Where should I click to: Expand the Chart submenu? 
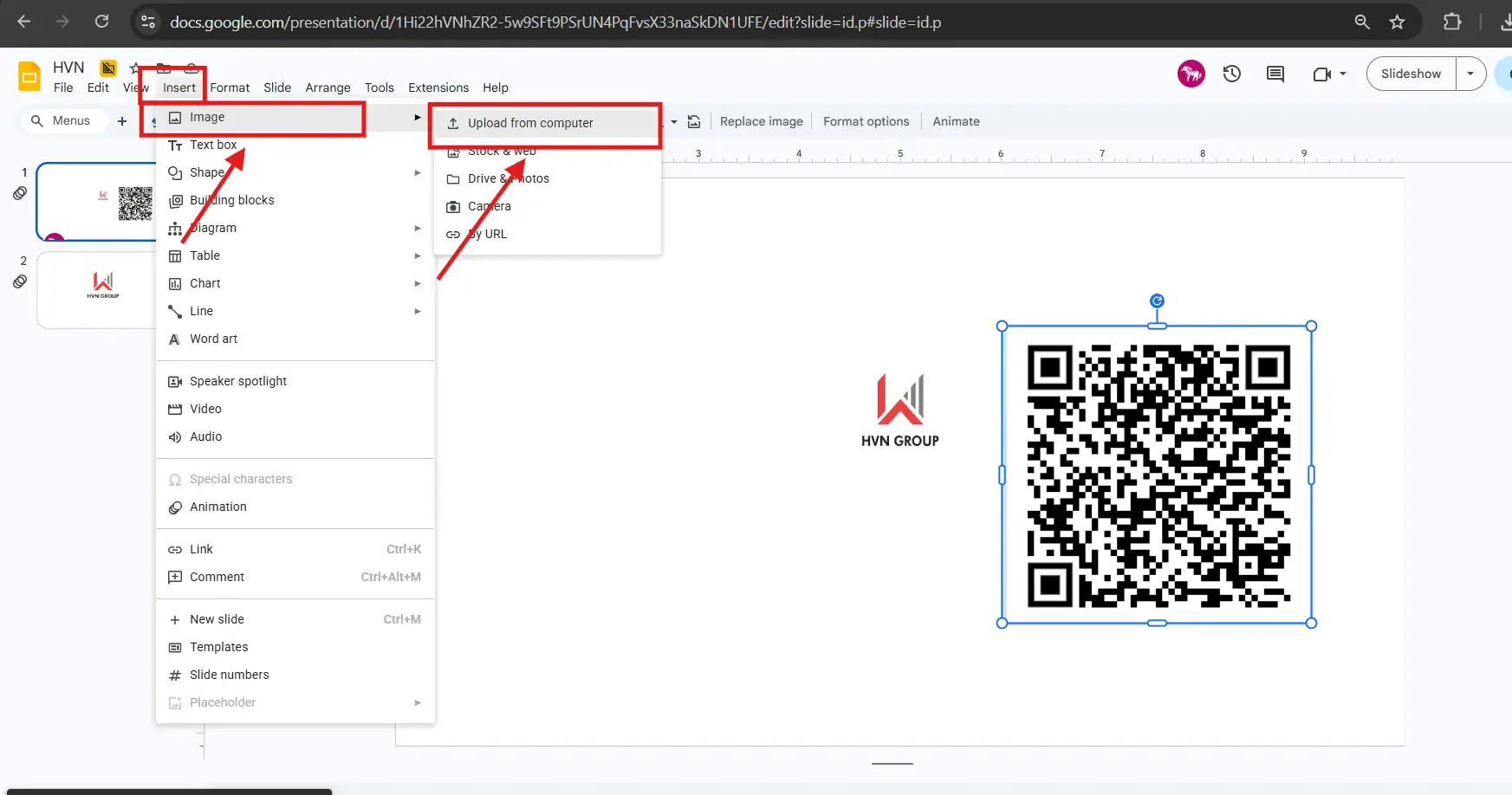(295, 283)
